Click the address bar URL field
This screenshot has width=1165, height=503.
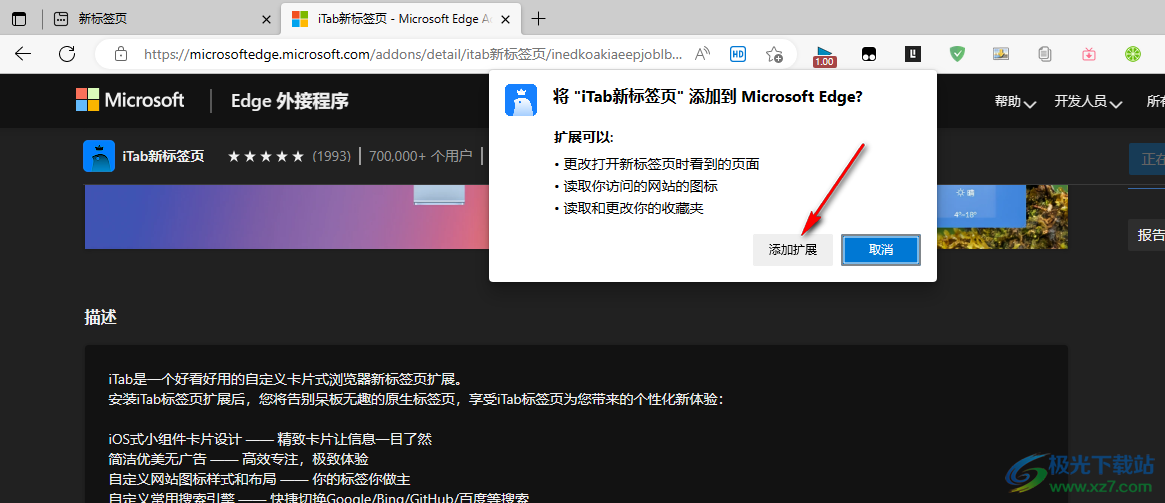coord(412,53)
